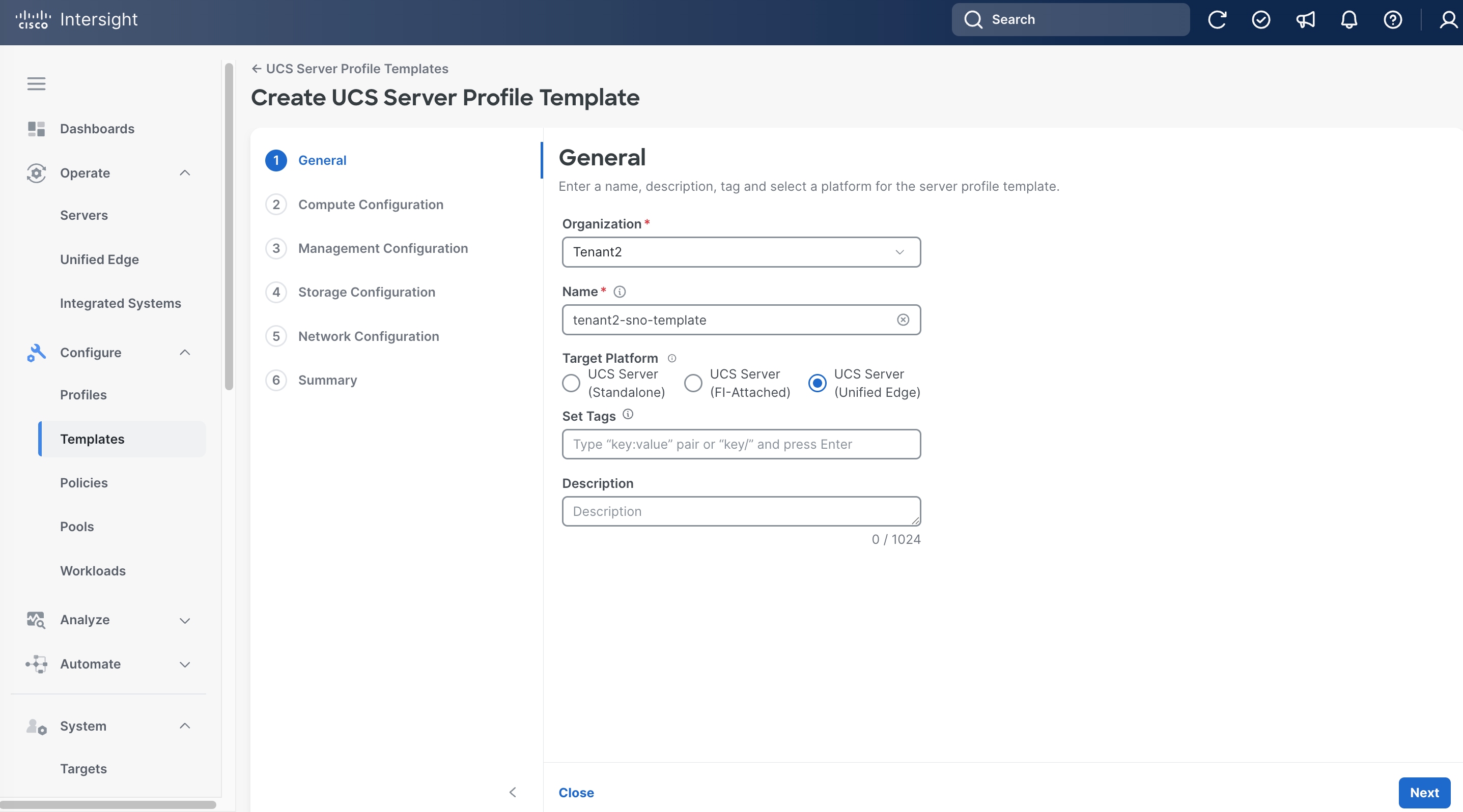Click the Next button
This screenshot has width=1463, height=812.
pos(1424,793)
